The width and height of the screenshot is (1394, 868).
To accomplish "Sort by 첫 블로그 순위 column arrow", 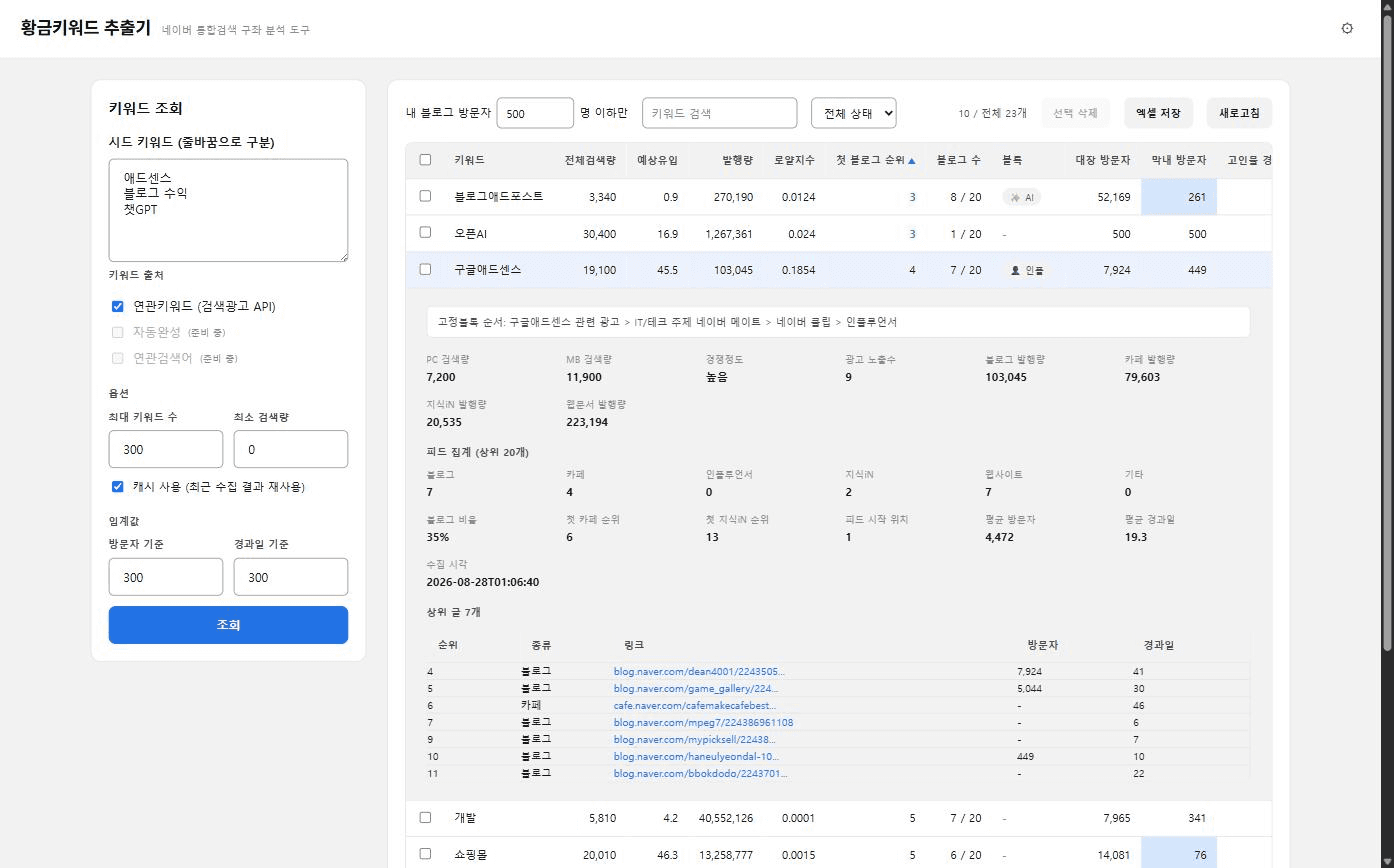I will (x=911, y=160).
